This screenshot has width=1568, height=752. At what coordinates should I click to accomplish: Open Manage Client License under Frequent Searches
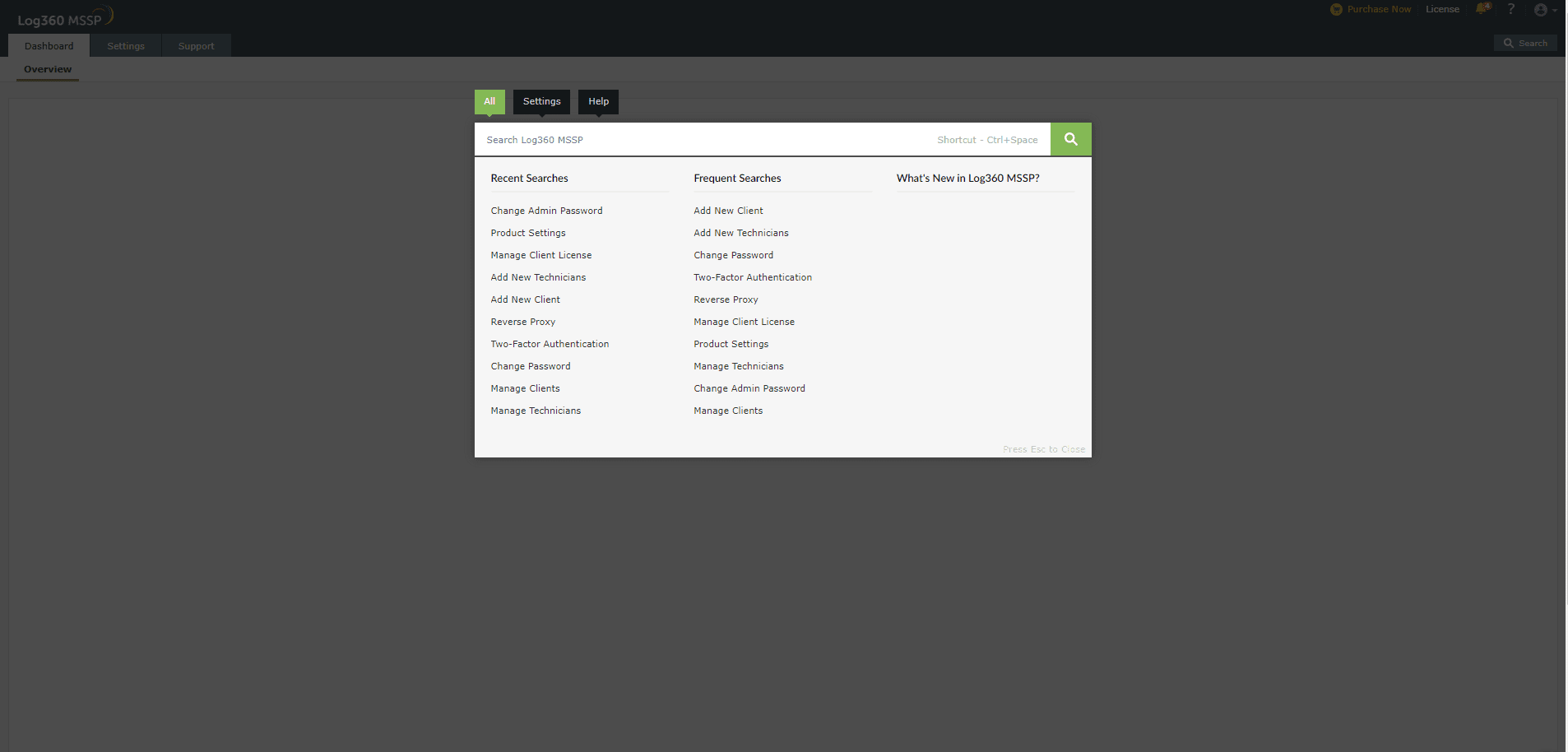point(744,322)
